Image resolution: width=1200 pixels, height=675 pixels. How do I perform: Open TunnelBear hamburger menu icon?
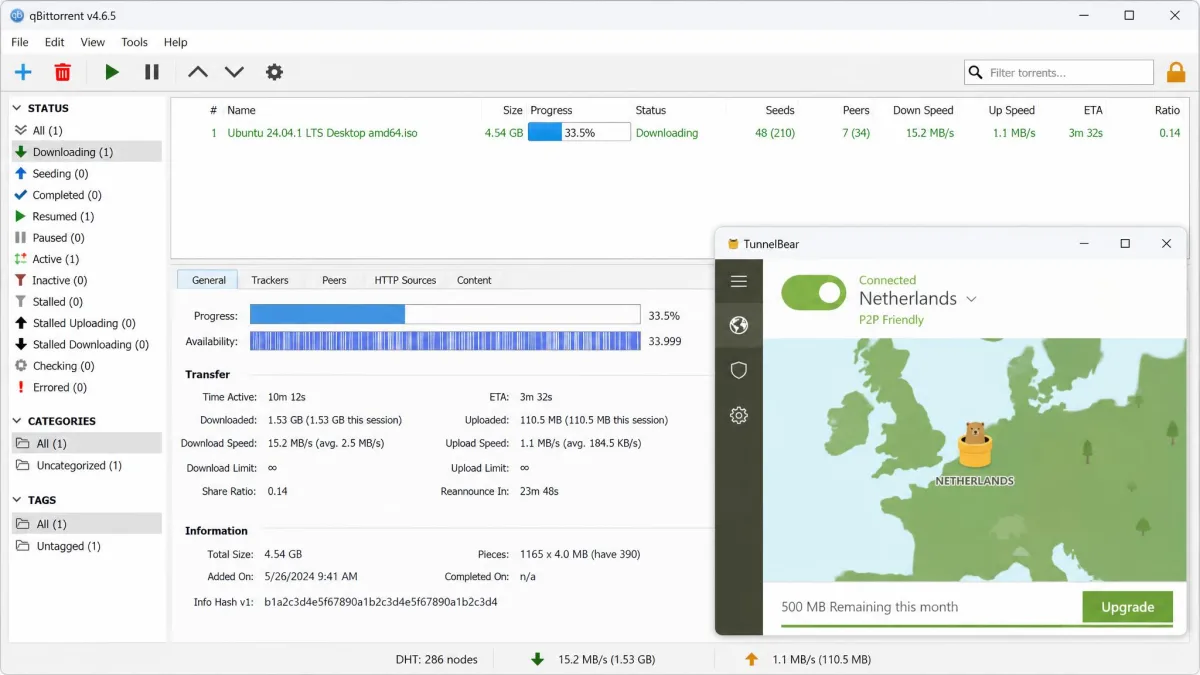click(739, 281)
